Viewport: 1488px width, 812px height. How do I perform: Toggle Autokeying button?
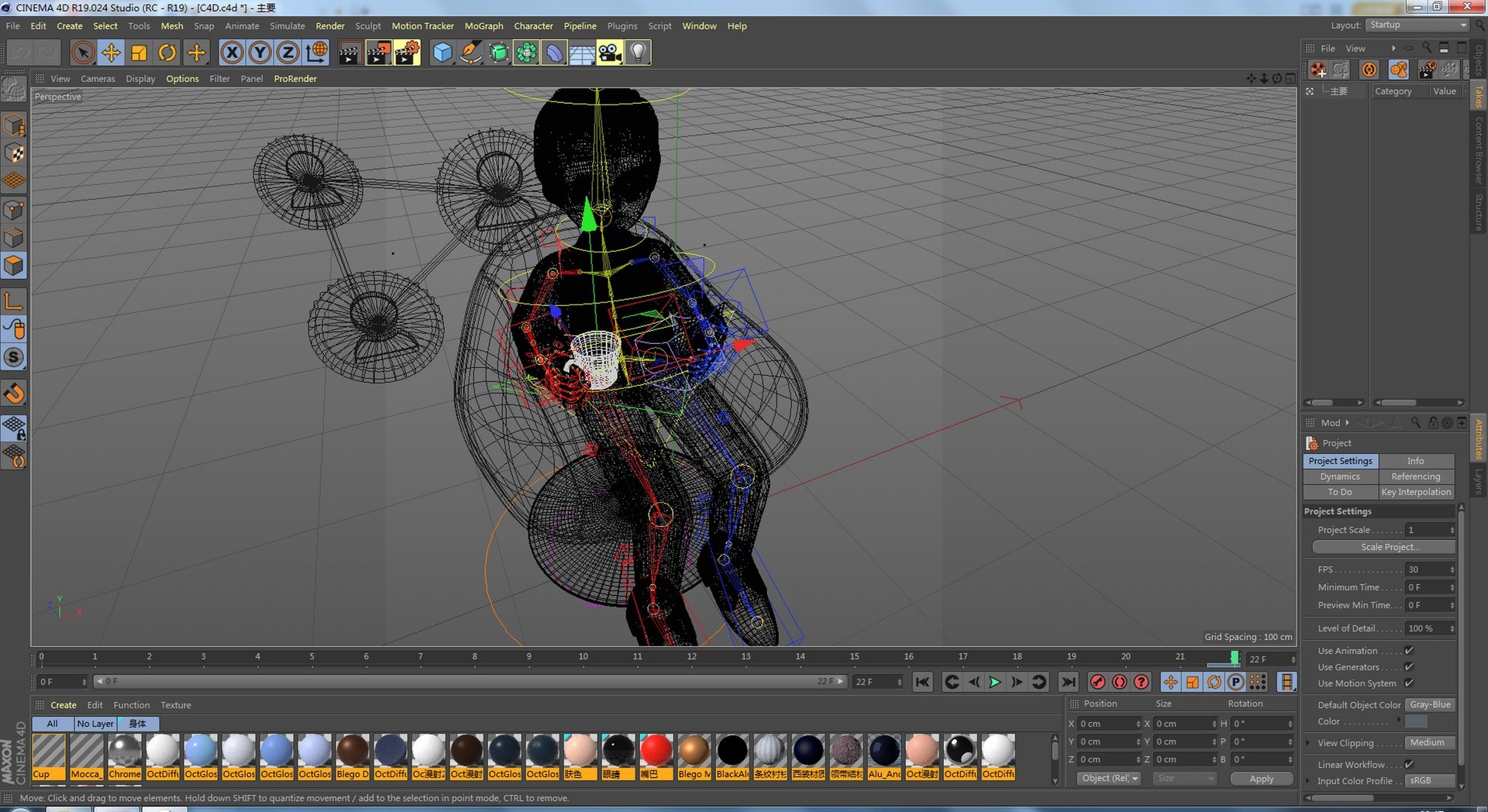coord(1119,682)
